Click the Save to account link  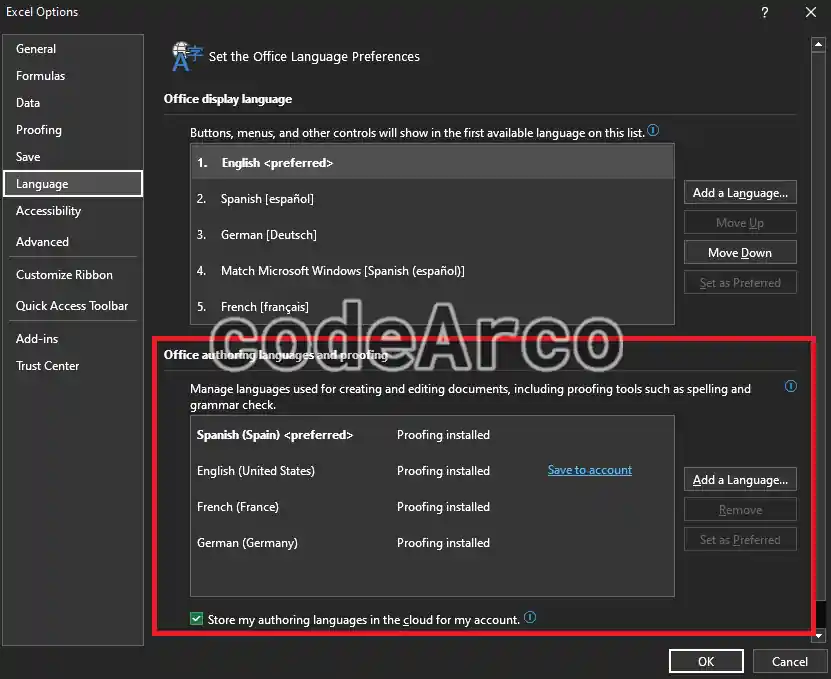point(589,470)
